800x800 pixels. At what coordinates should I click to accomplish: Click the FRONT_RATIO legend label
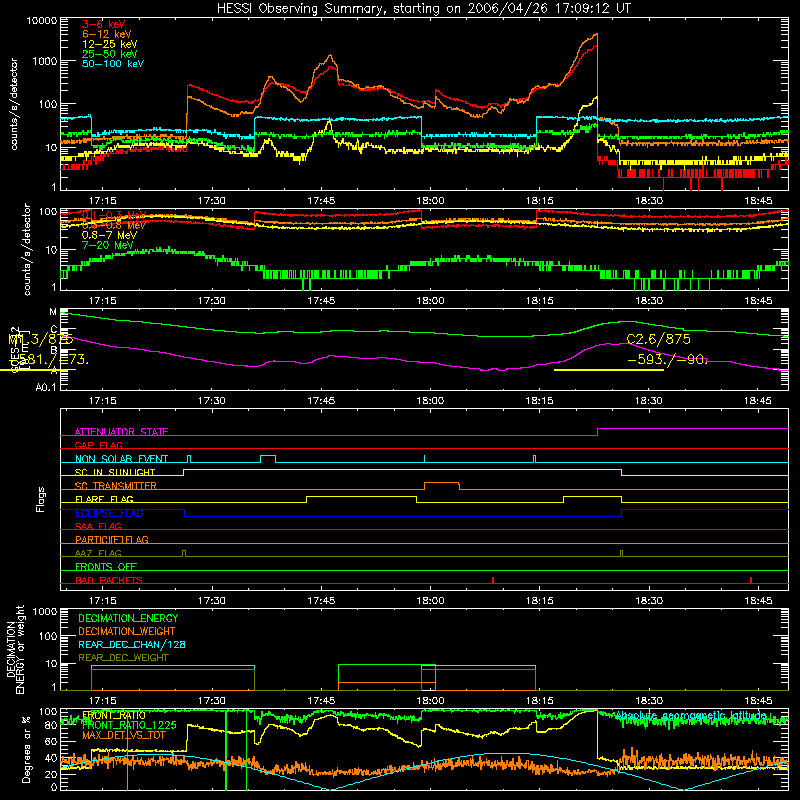[x=114, y=715]
